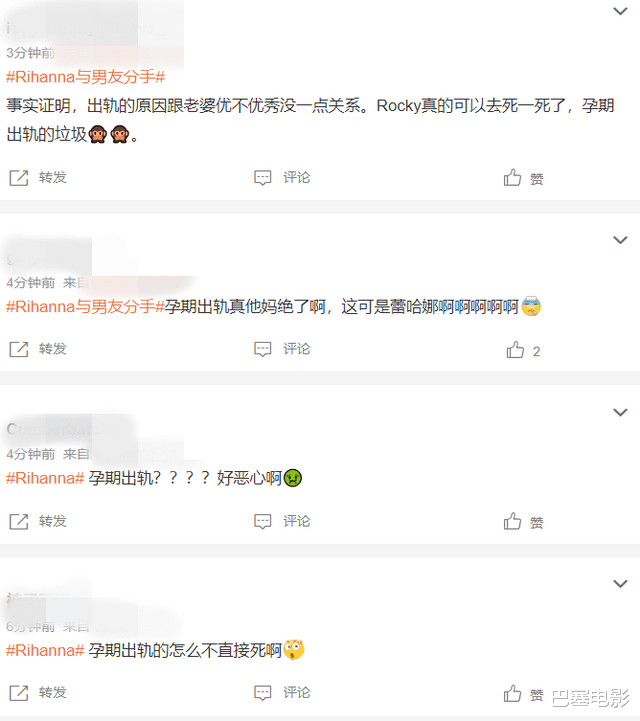Open hashtag link in the second post
The image size is (640, 721).
[x=86, y=306]
